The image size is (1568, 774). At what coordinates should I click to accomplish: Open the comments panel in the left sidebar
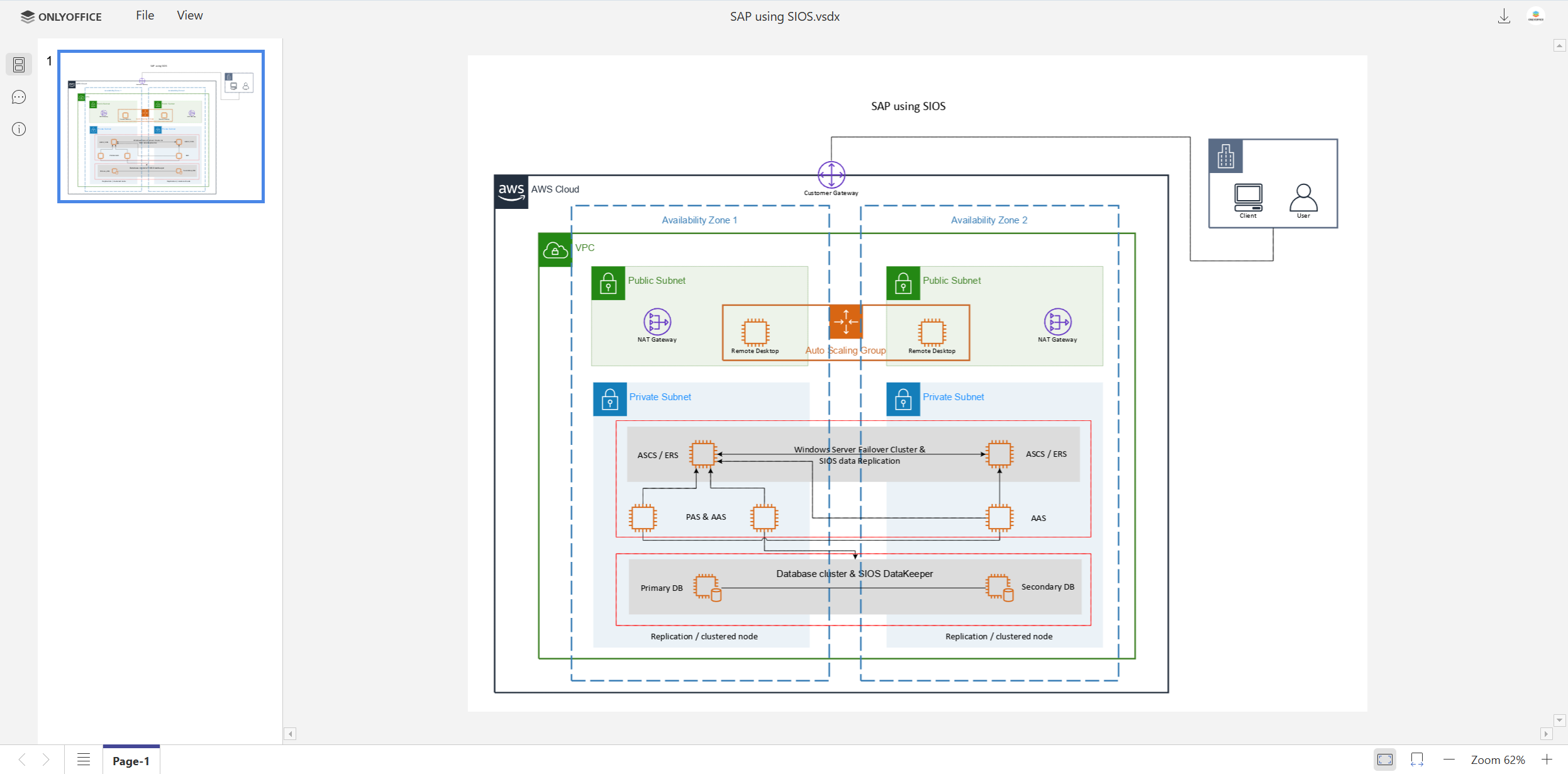[19, 97]
